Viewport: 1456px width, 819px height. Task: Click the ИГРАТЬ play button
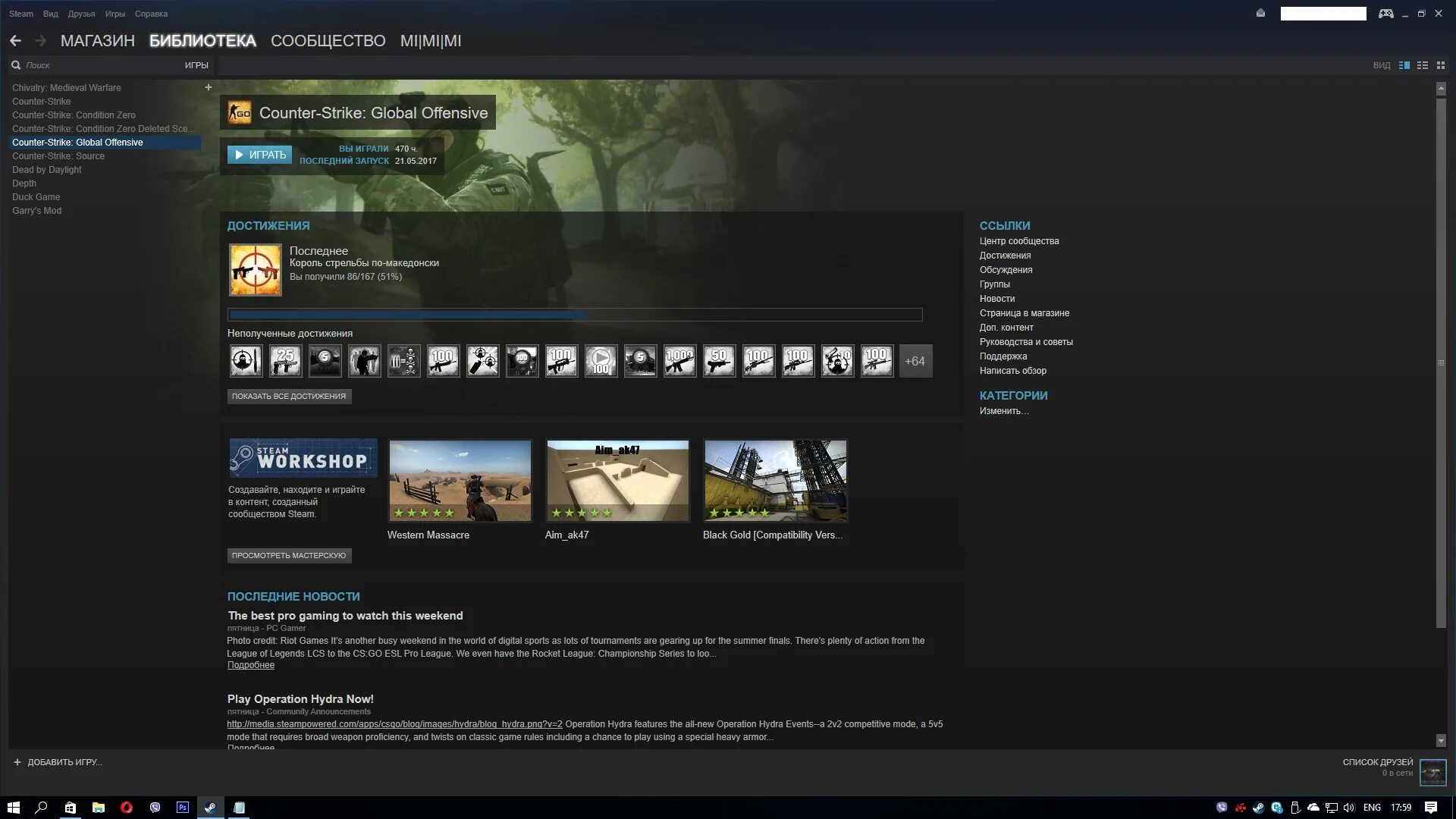260,155
